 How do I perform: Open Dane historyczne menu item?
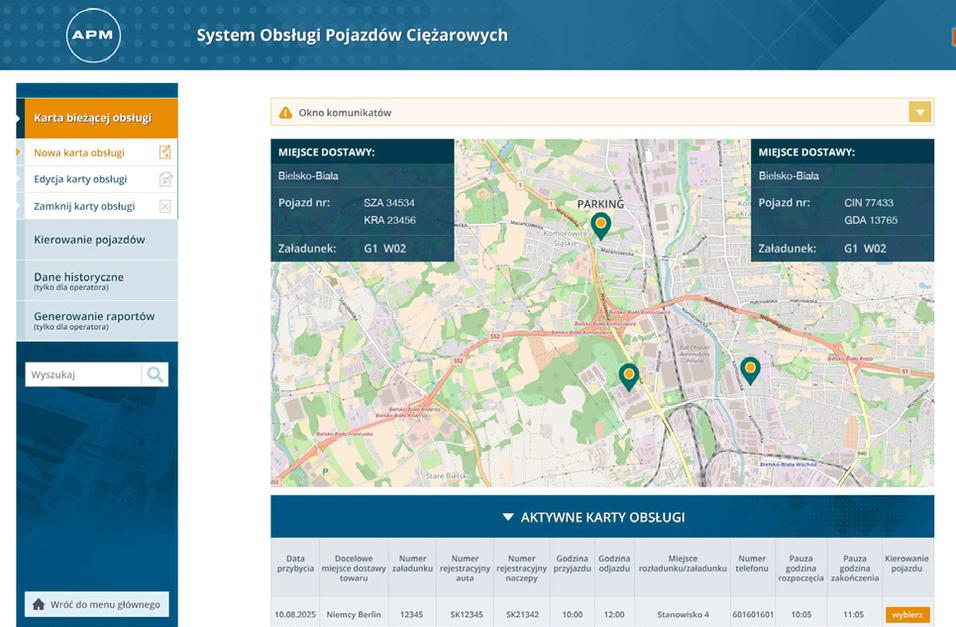coord(97,281)
